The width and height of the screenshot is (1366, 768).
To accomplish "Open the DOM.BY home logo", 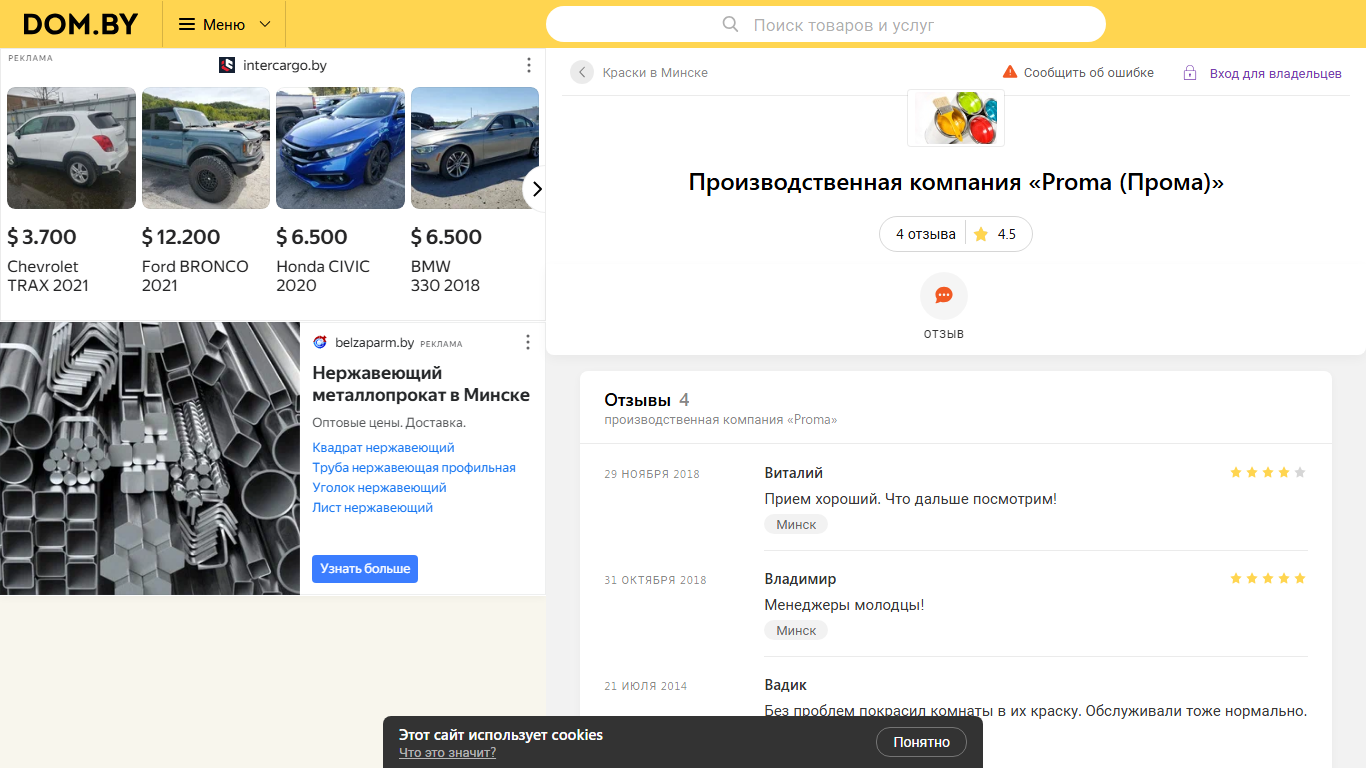I will click(81, 24).
